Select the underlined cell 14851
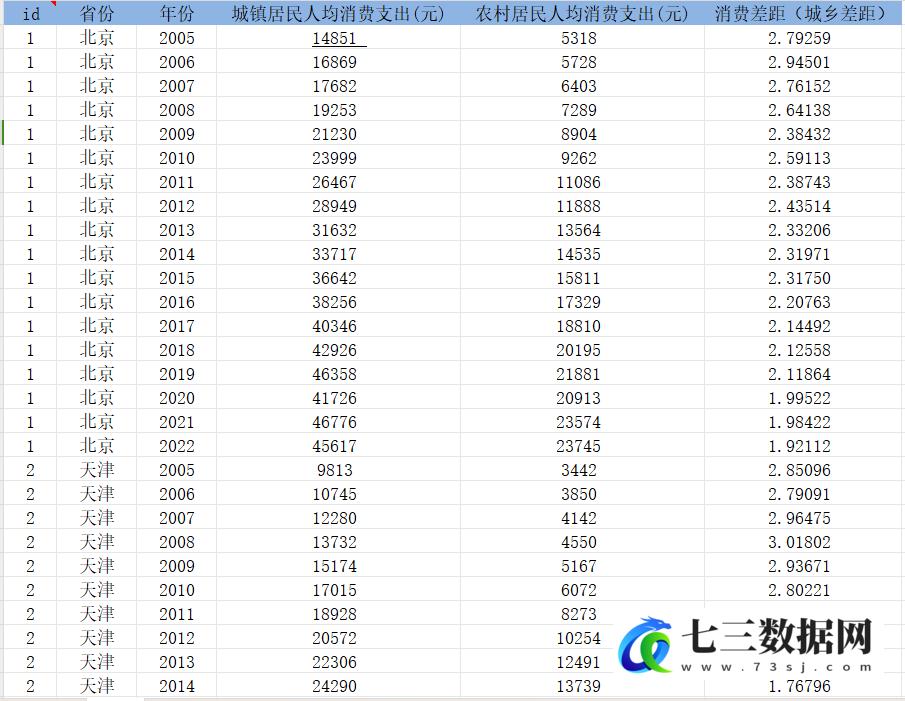Screen dimensions: 905x701 pyautogui.click(x=338, y=38)
